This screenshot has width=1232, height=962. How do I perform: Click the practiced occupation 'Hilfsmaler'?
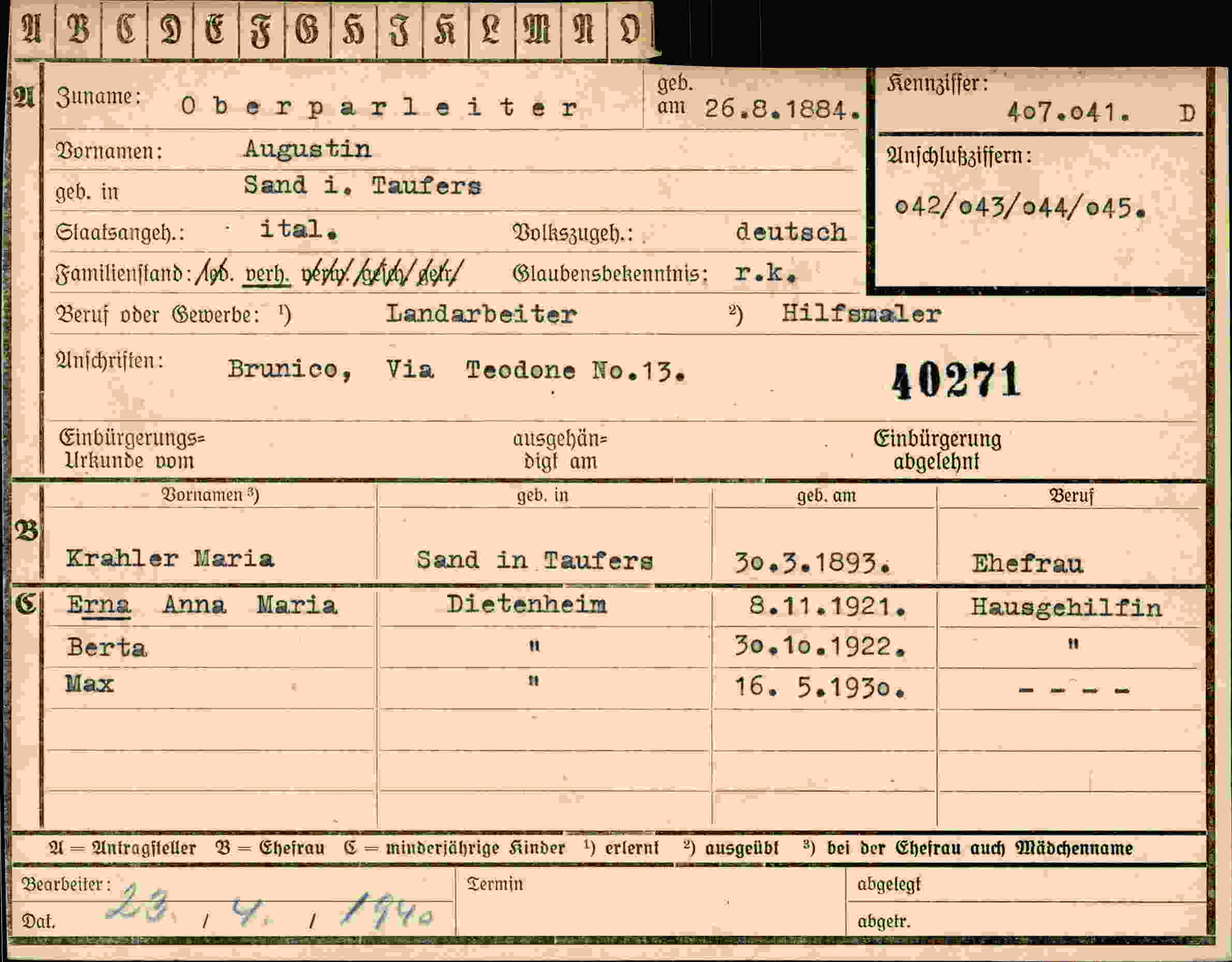[861, 314]
